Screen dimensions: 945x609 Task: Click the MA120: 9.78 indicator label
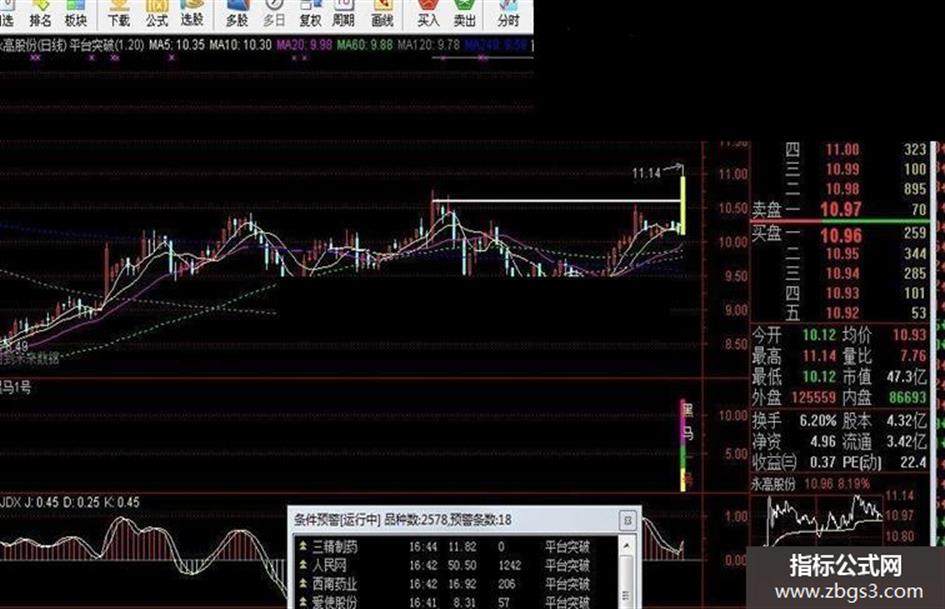pos(429,45)
